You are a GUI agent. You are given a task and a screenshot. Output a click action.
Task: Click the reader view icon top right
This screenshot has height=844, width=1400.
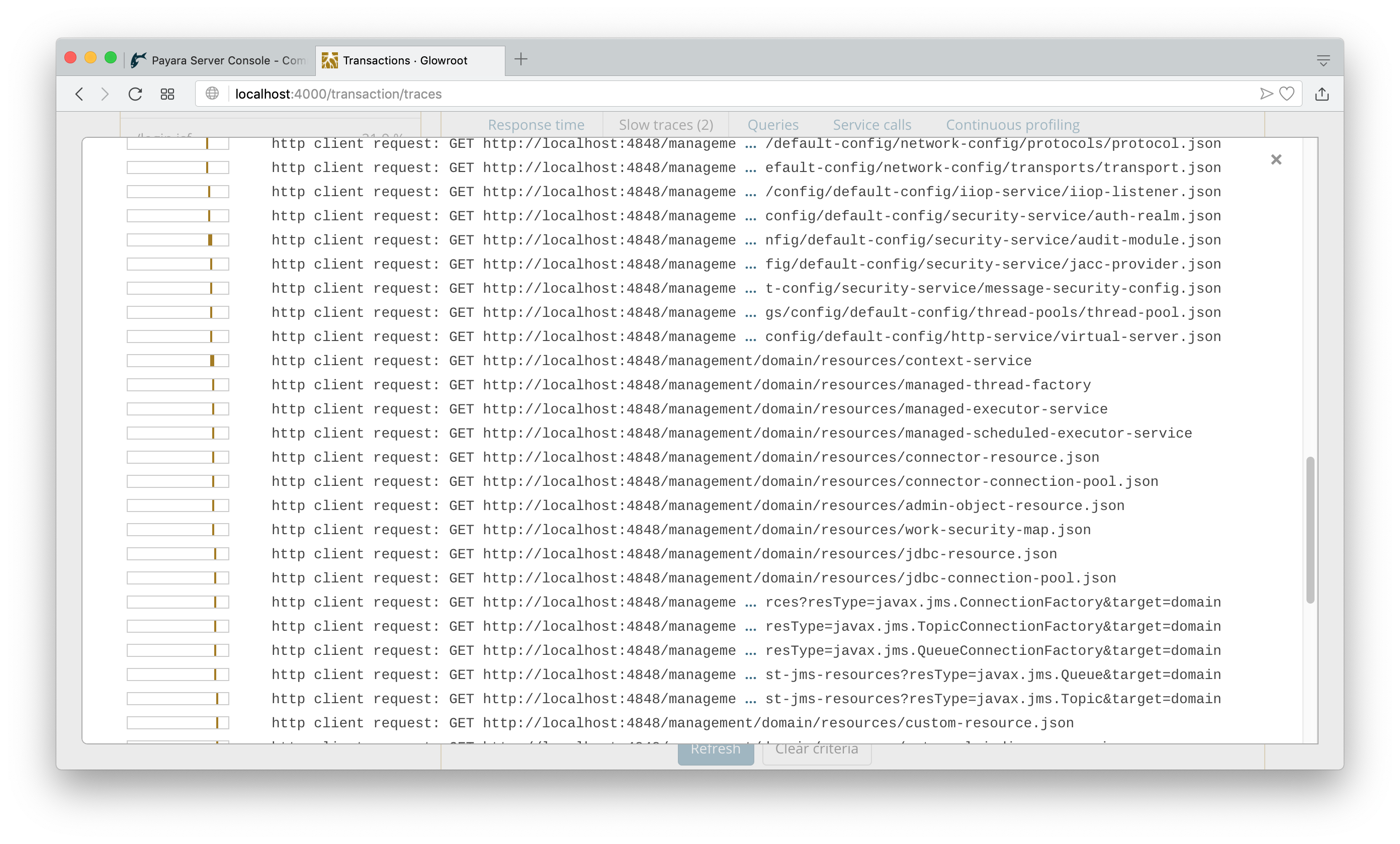pos(1324,60)
